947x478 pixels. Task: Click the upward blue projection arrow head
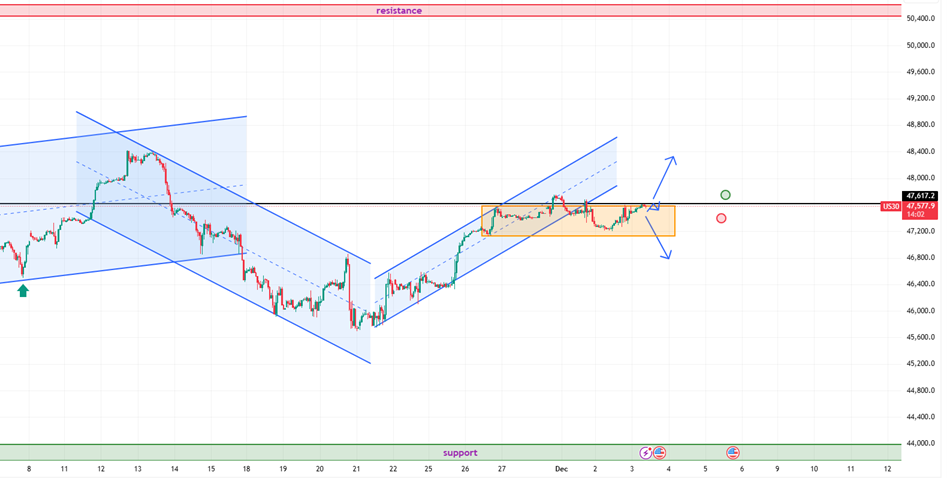673,159
